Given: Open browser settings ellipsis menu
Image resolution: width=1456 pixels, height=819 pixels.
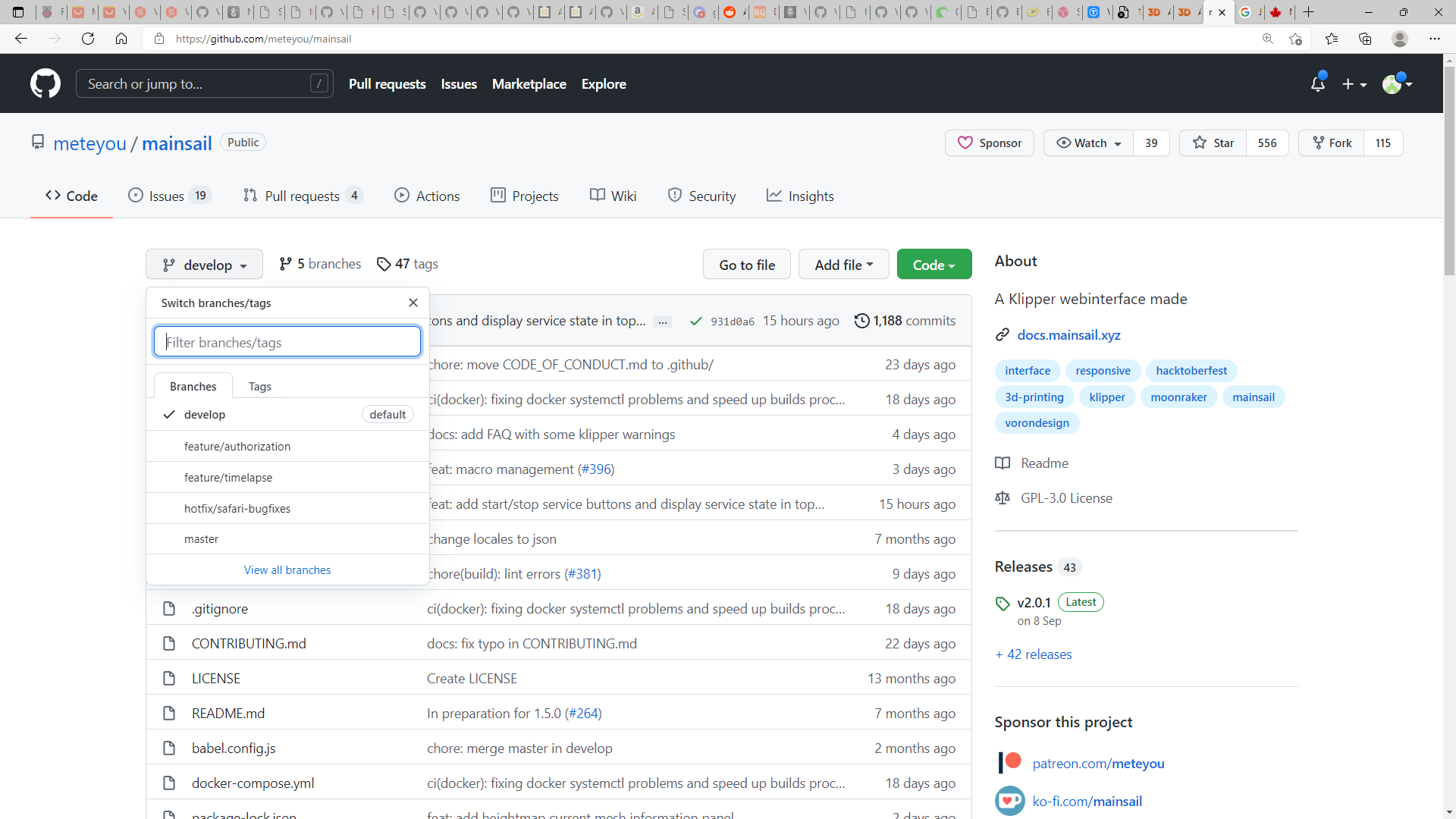Looking at the screenshot, I should pos(1435,39).
